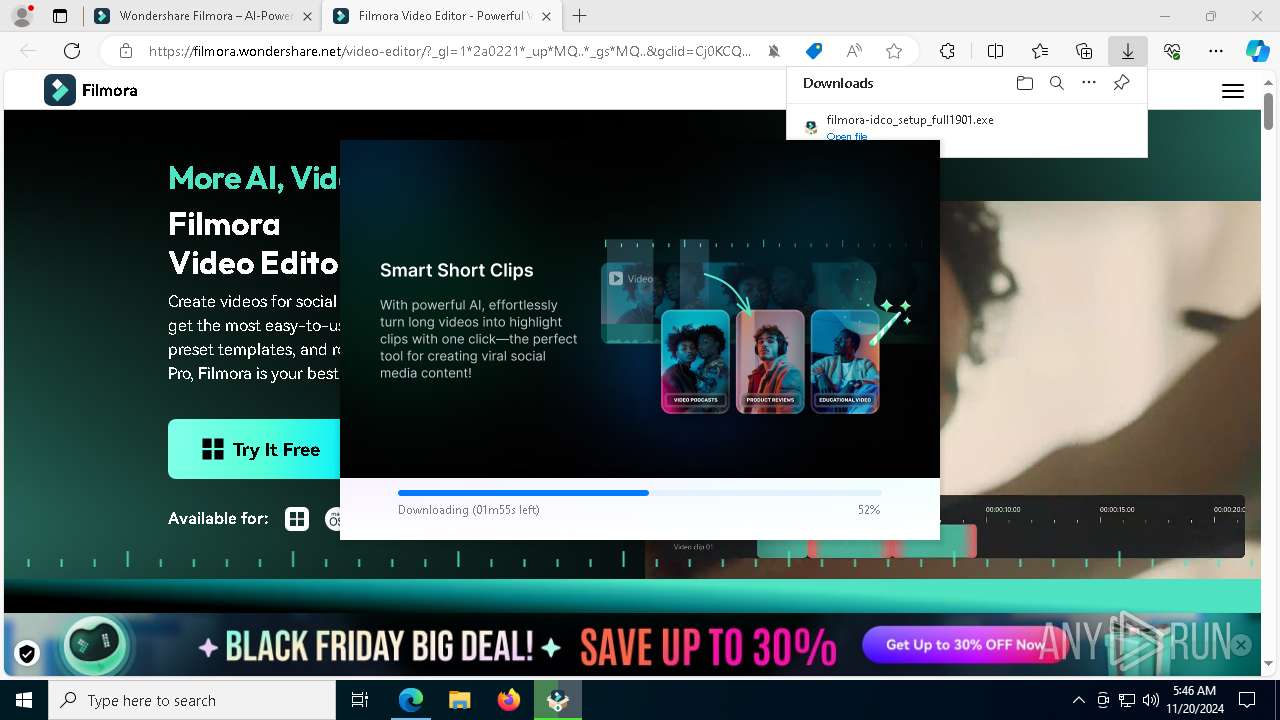Close the Black Friday banner
This screenshot has width=1280, height=720.
[1241, 645]
